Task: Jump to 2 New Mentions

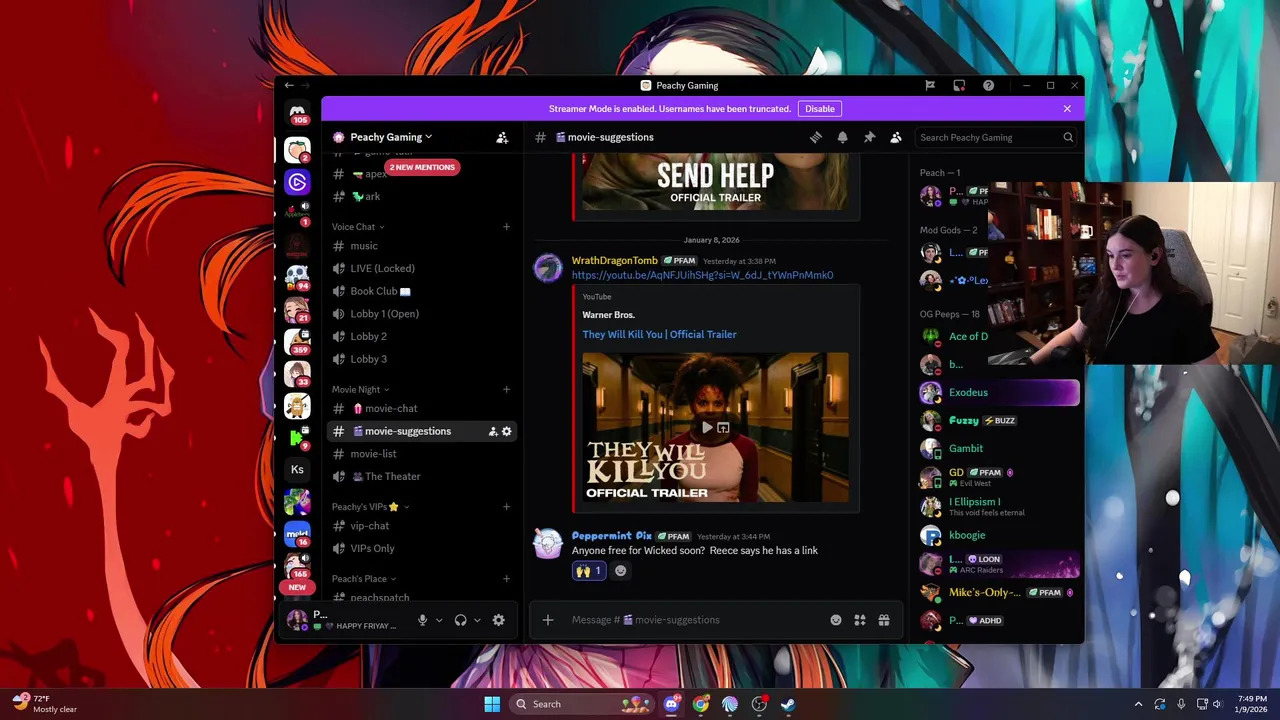Action: [422, 167]
